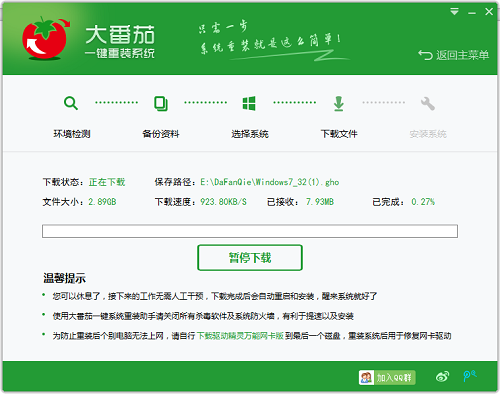This screenshot has width=500, height=394.
Task: Click 返回主菜单 to return to main menu
Action: [454, 55]
